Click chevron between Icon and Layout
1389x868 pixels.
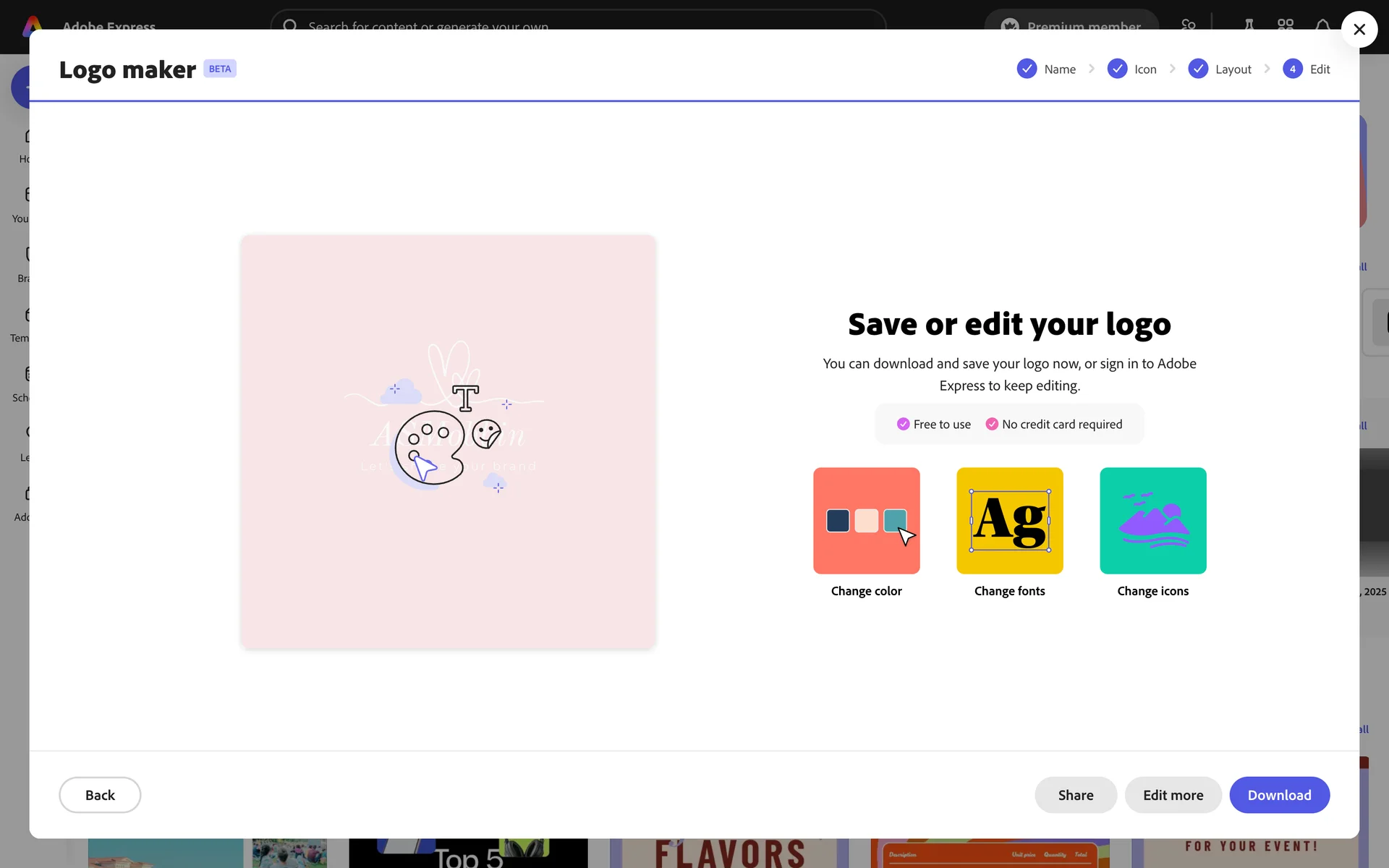1173,69
